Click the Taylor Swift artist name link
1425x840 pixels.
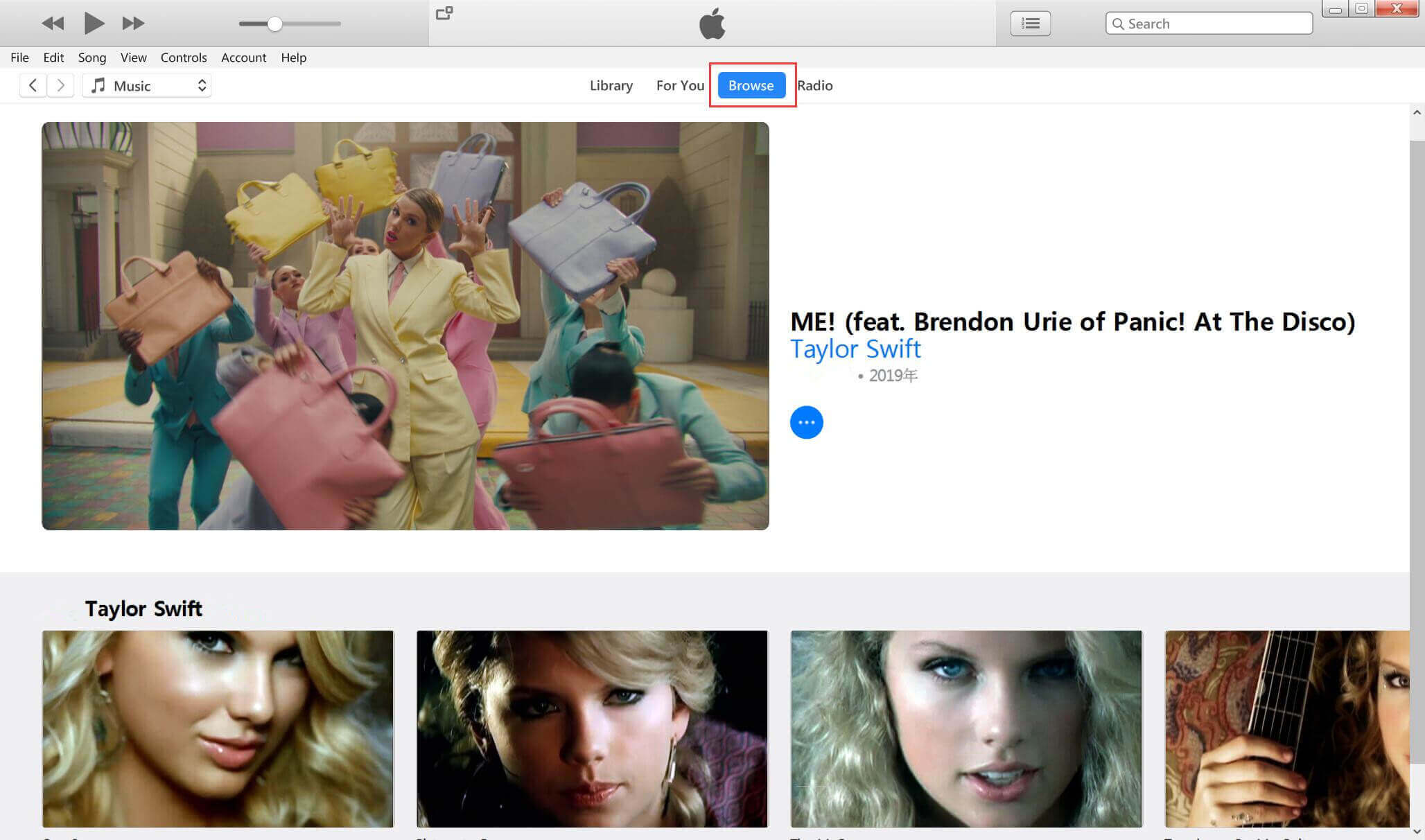(855, 348)
